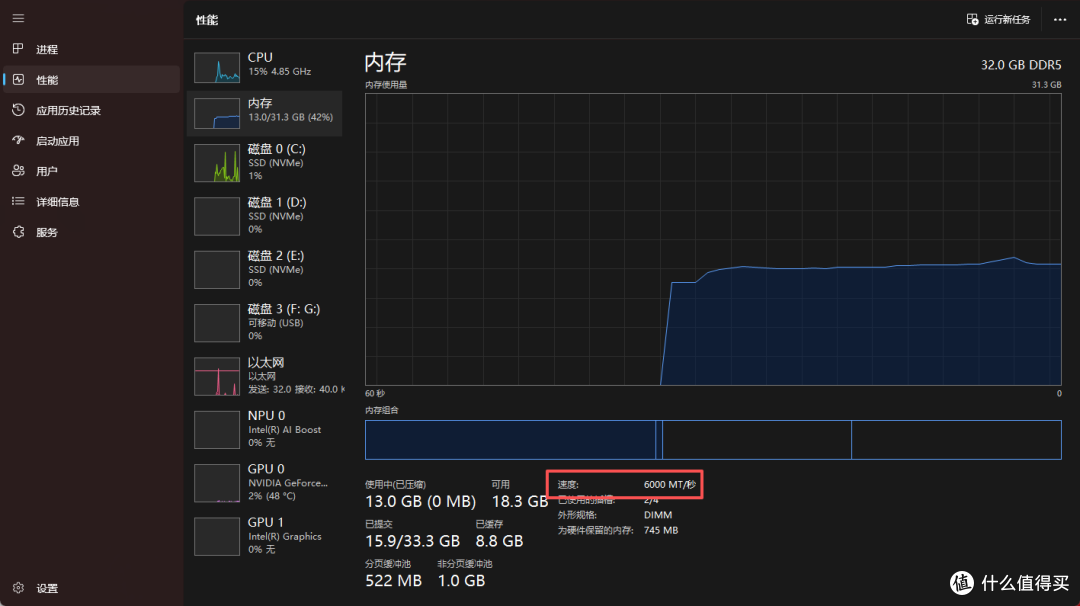Click the 运行新任务 button label

[x=1007, y=19]
